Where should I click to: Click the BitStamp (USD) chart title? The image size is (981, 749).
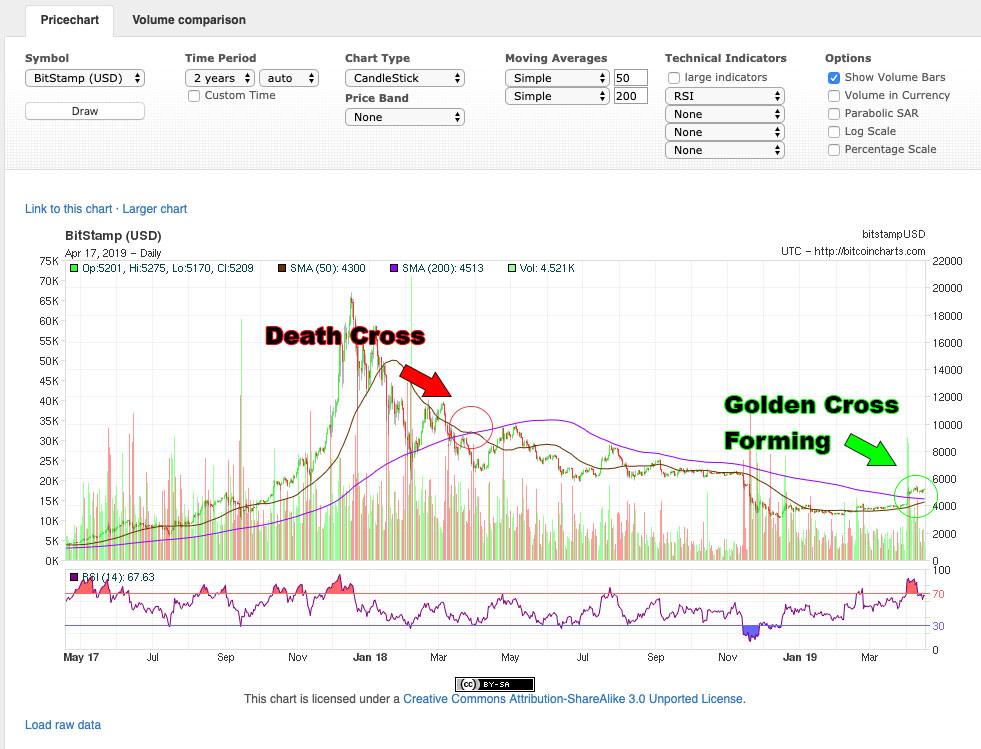pyautogui.click(x=113, y=236)
